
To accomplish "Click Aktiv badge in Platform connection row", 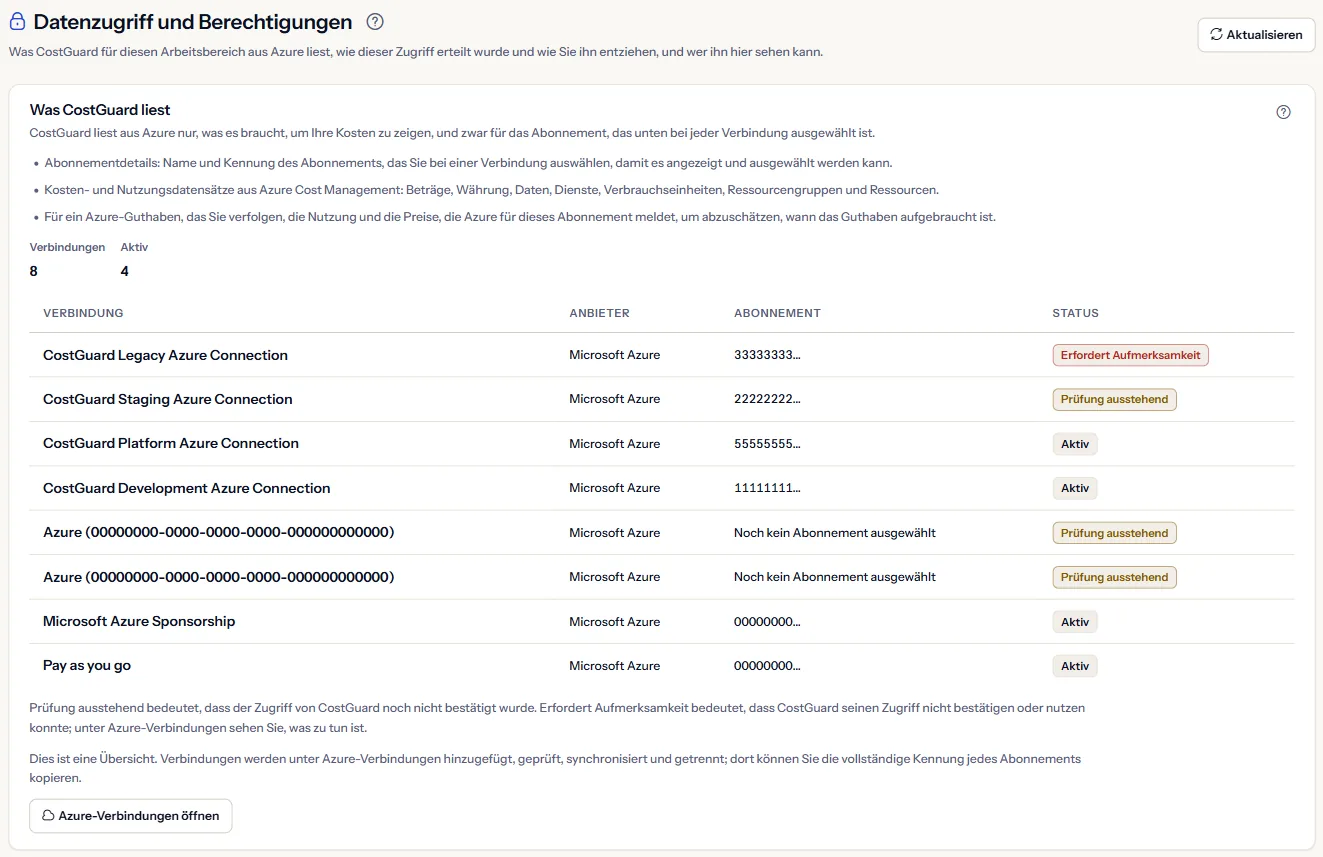I will [1075, 444].
